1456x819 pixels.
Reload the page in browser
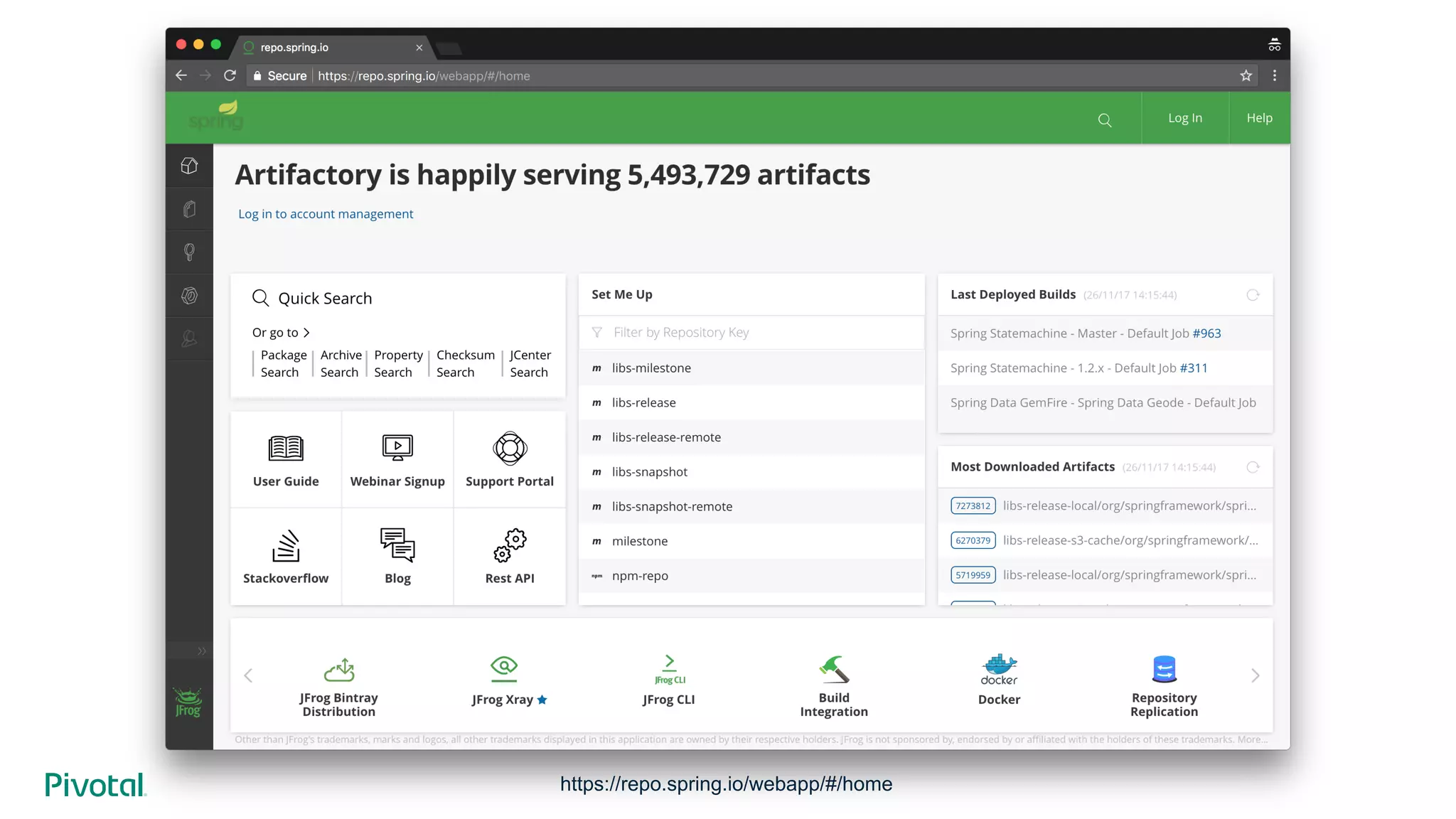230,75
